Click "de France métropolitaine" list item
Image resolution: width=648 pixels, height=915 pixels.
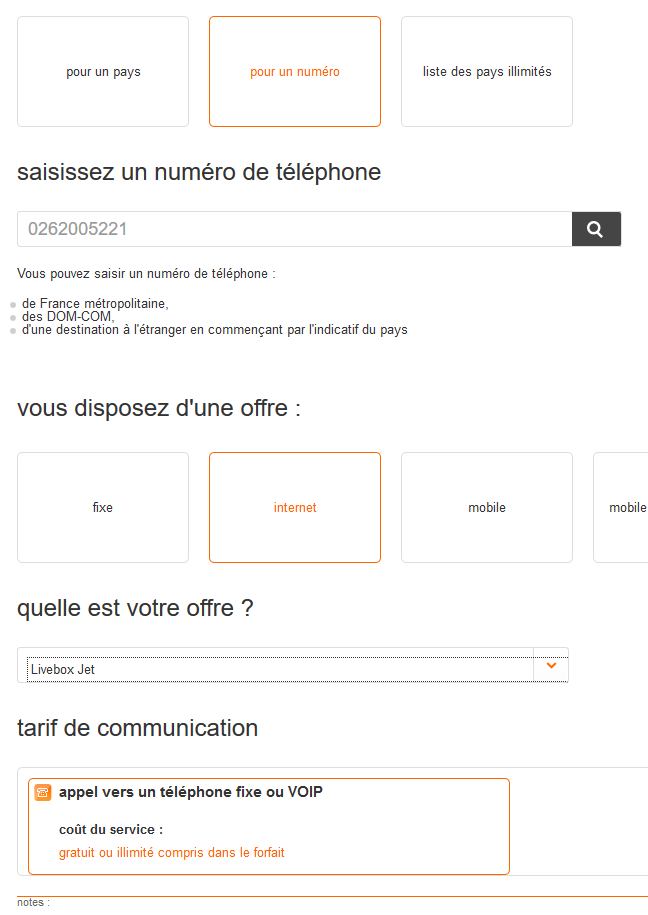coord(95,304)
